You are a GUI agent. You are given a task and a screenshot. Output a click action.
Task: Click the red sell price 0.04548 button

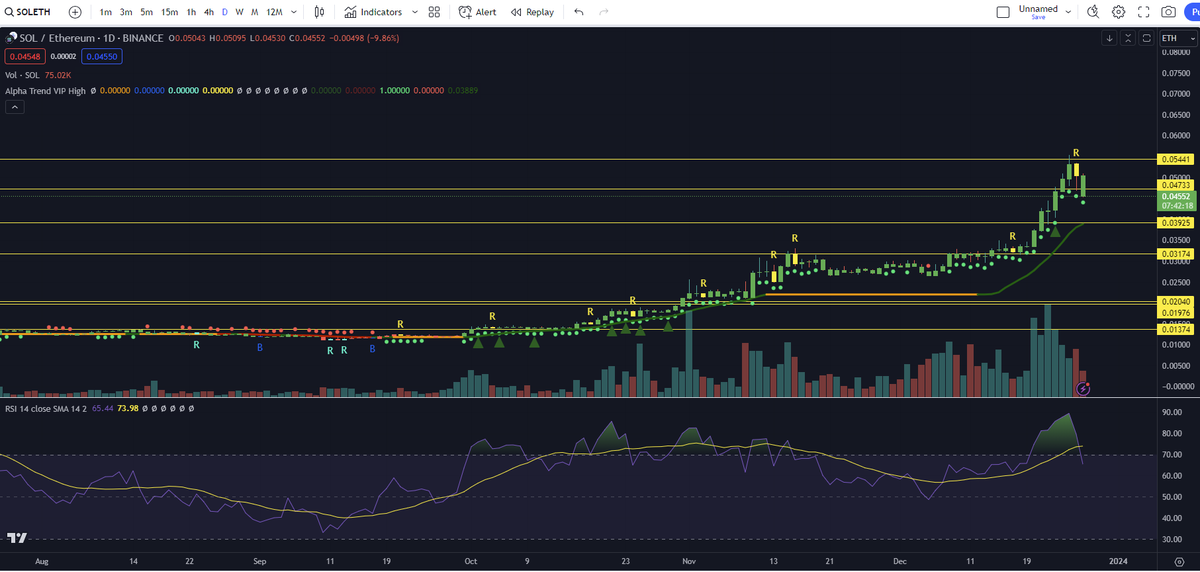[x=23, y=57]
